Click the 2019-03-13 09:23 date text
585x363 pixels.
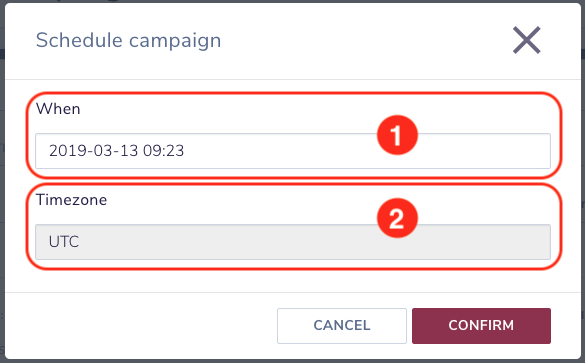(116, 151)
